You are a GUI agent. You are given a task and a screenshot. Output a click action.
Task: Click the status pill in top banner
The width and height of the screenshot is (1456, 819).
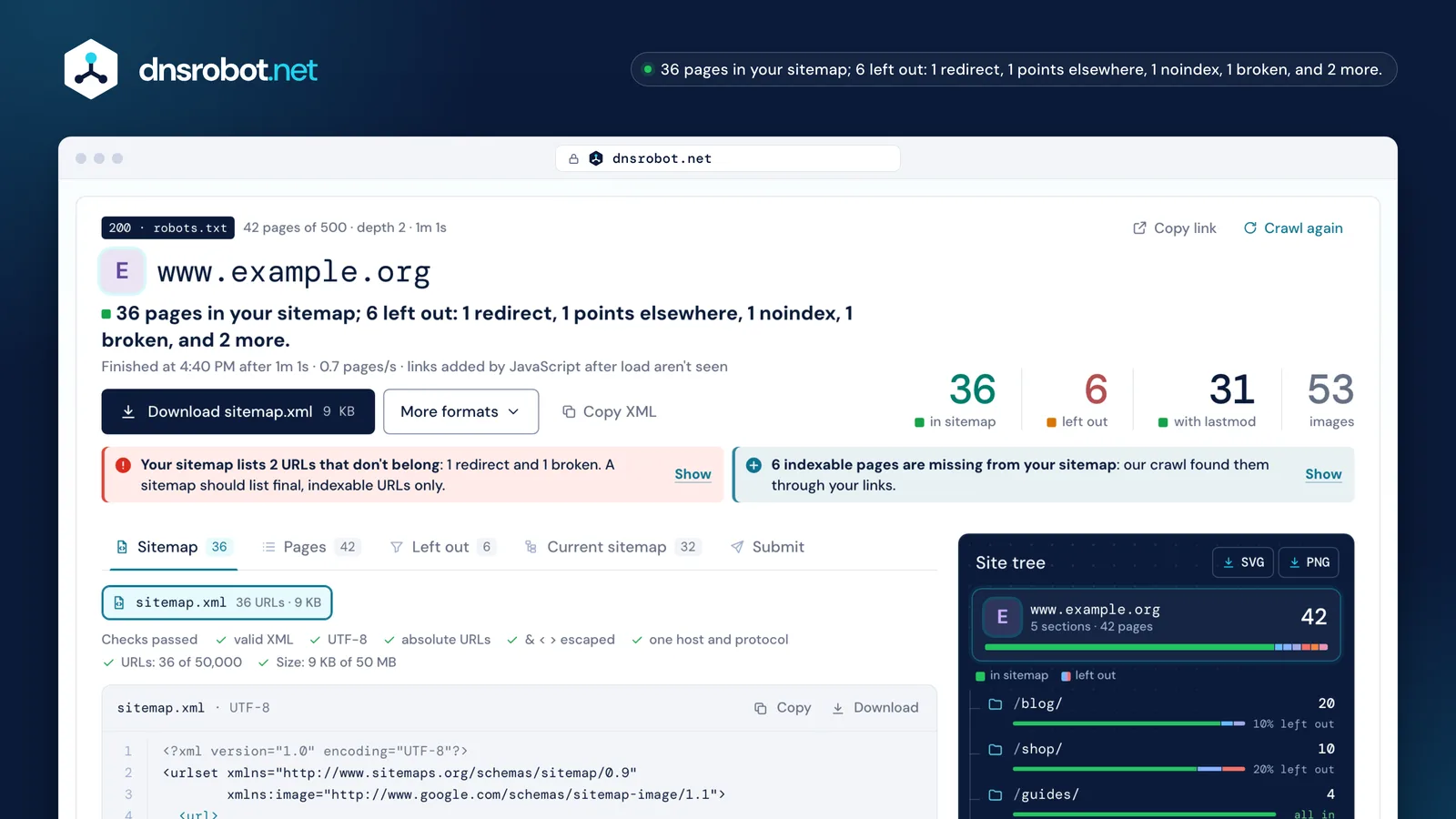[x=1014, y=69]
